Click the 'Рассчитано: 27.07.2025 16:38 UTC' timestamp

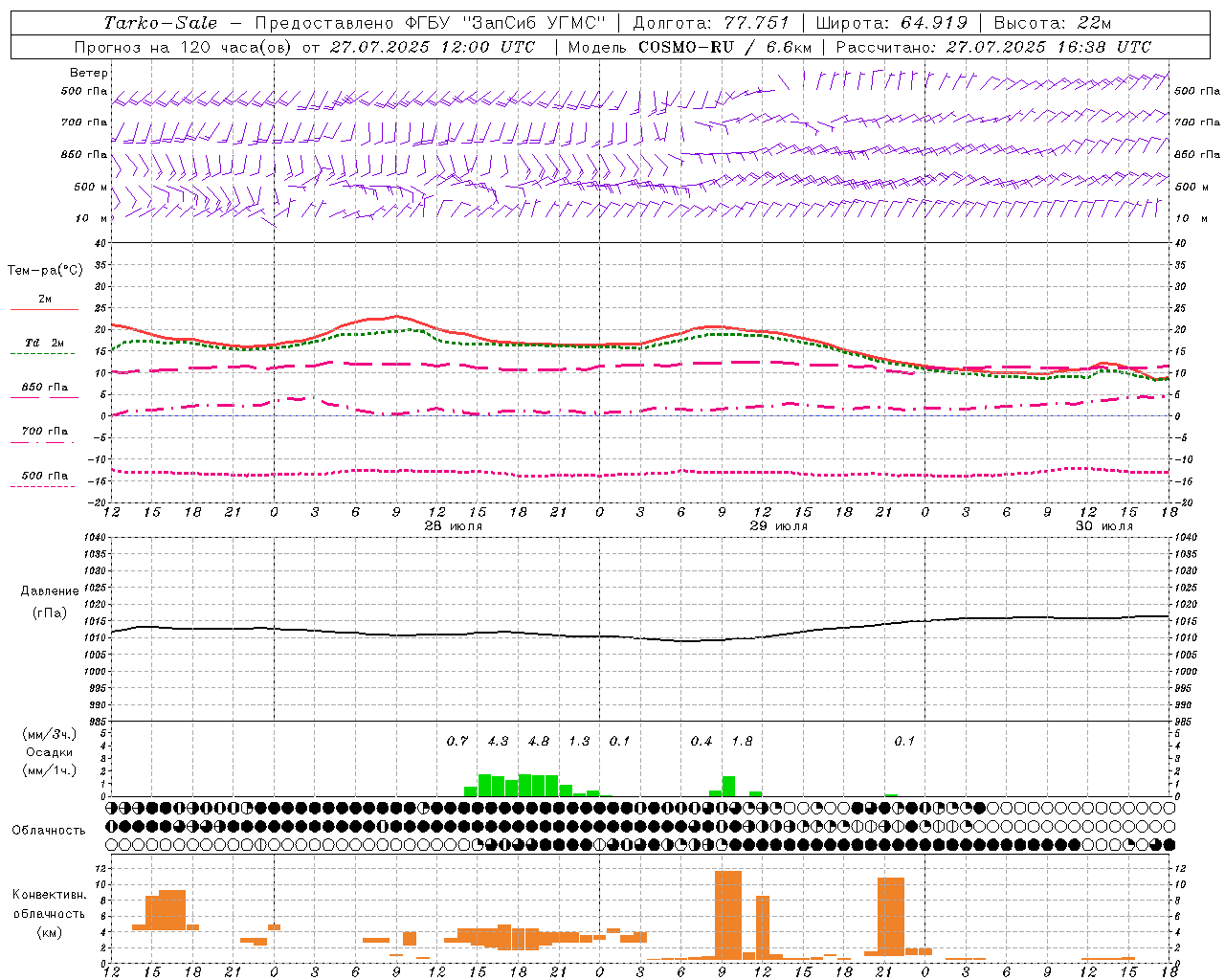pos(993,47)
